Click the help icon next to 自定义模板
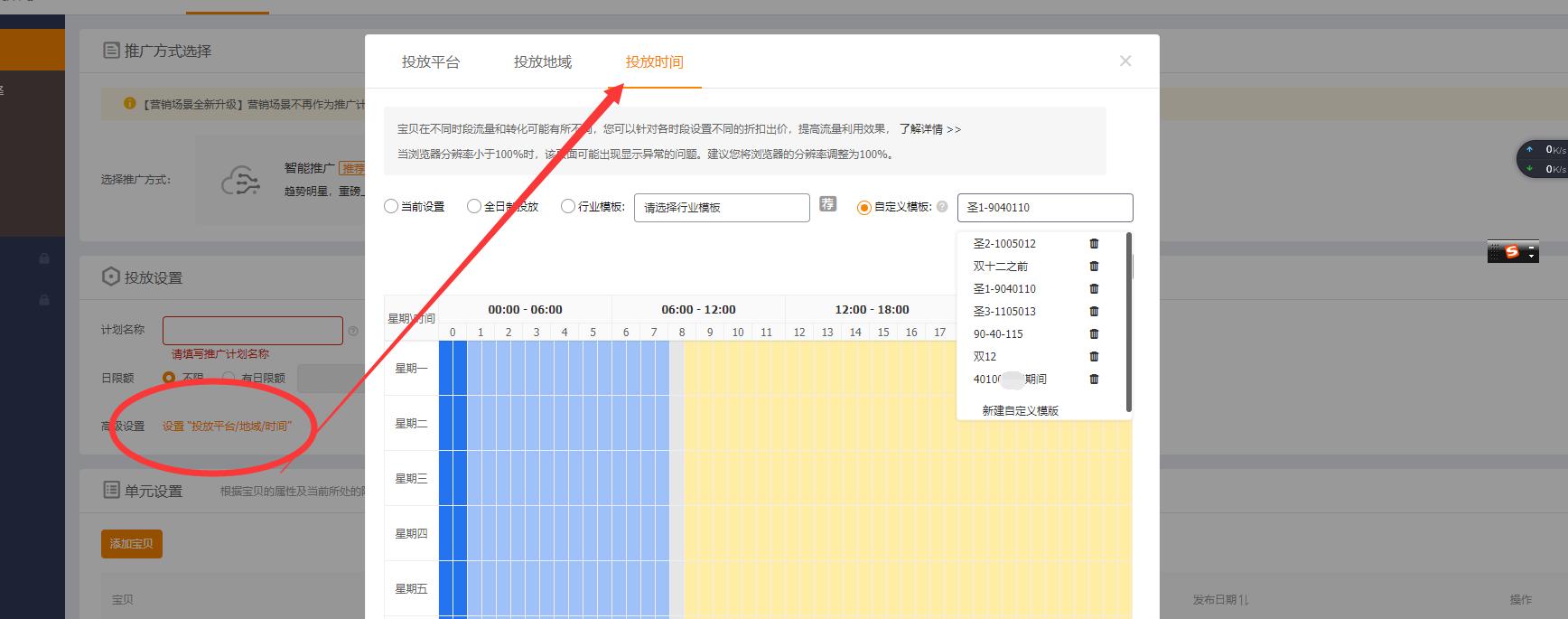The image size is (1568, 619). coord(942,207)
